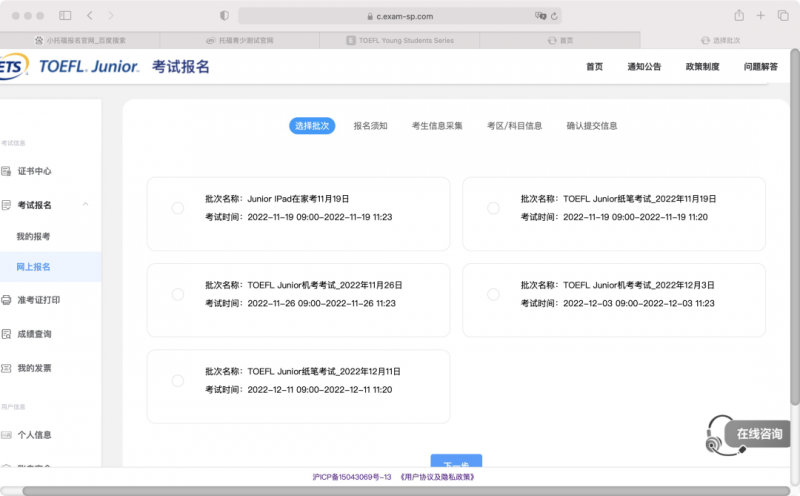Toggle the Safari sidebar icon
Image resolution: width=800 pixels, height=496 pixels.
[65, 16]
